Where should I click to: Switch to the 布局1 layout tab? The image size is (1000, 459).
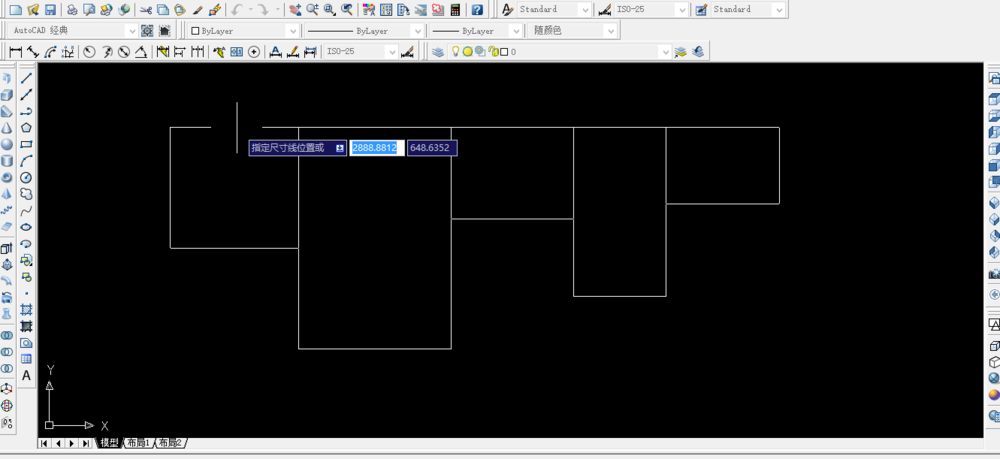pyautogui.click(x=138, y=443)
